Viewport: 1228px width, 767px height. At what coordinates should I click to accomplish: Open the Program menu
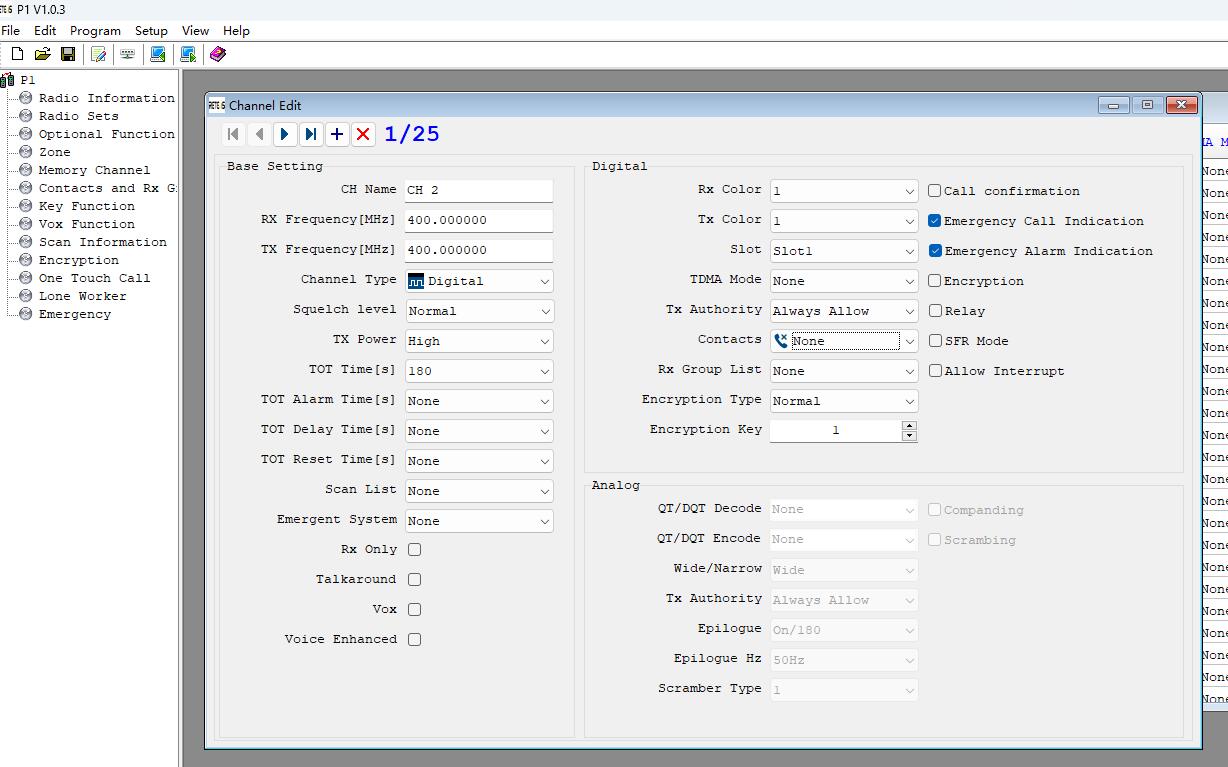(95, 31)
